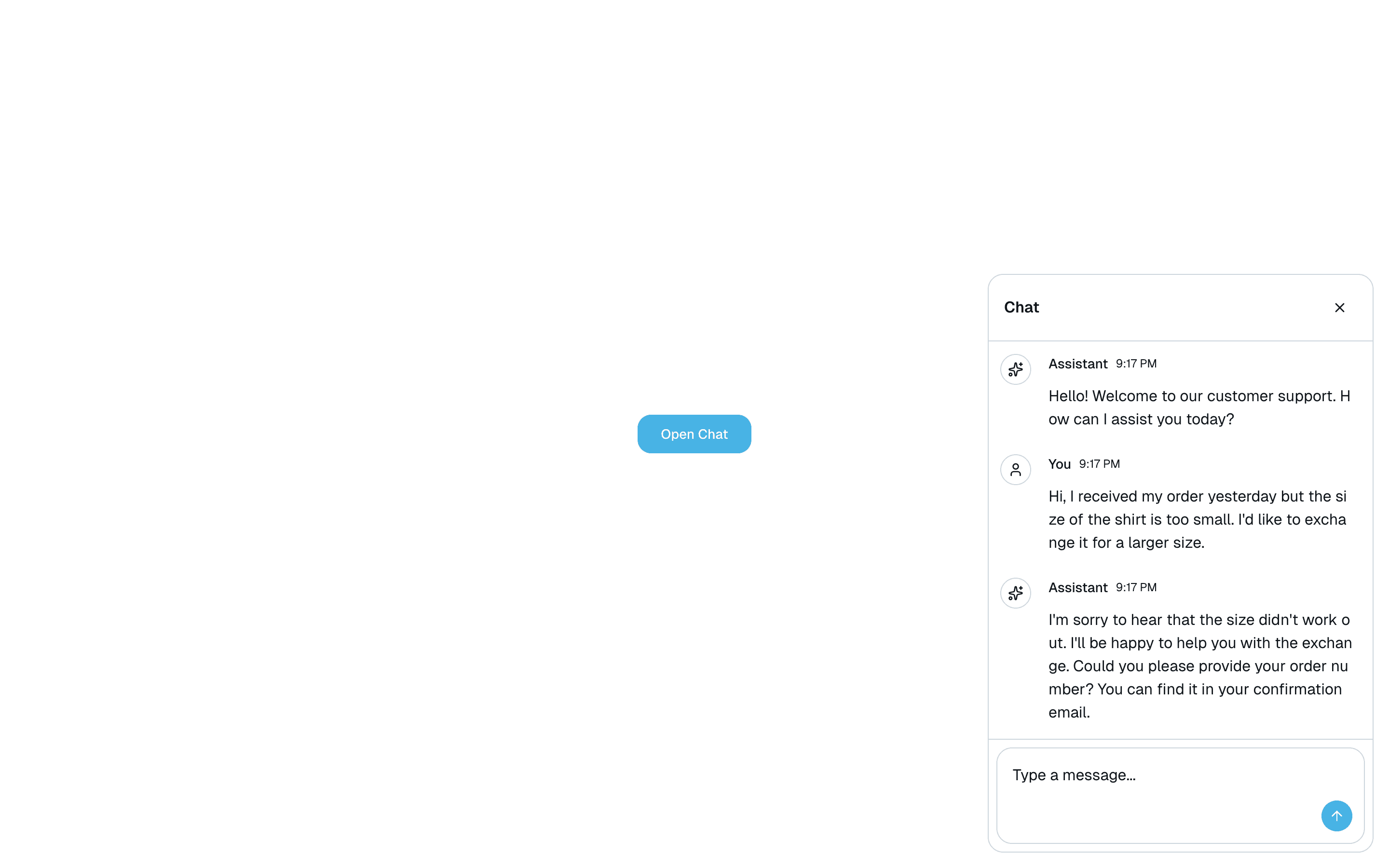
Task: Select the Chat panel header title
Action: coord(1021,307)
